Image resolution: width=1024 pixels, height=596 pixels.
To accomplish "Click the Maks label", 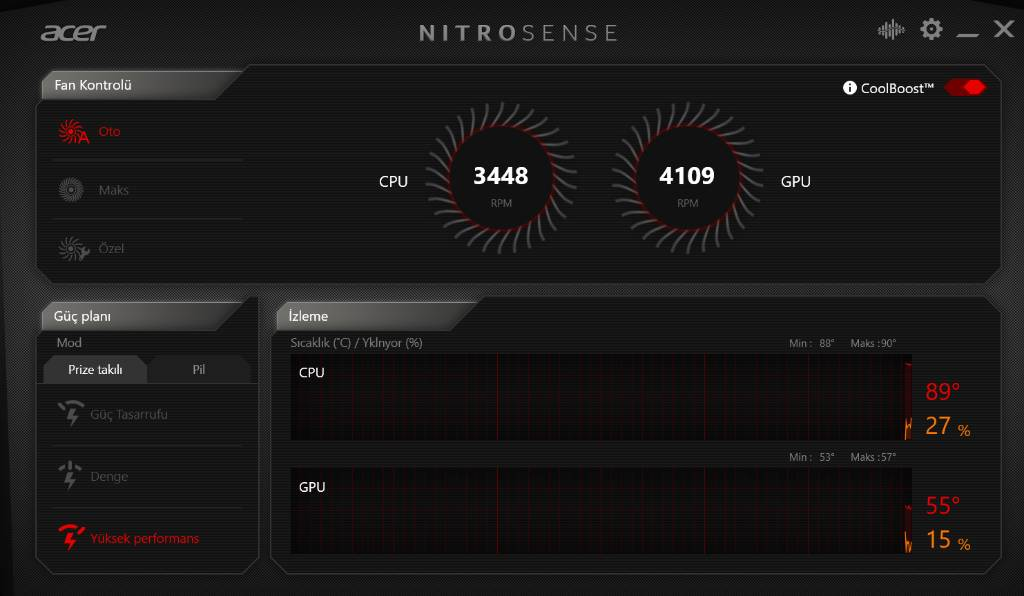I will click(114, 190).
